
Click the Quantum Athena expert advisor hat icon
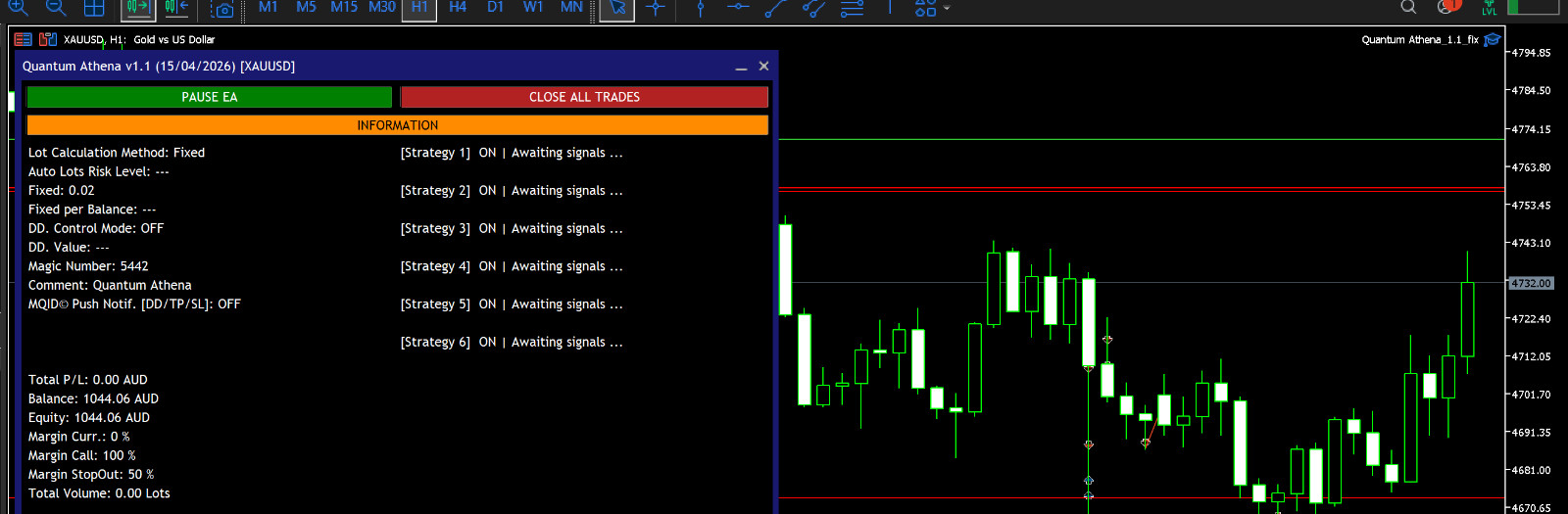click(1493, 39)
